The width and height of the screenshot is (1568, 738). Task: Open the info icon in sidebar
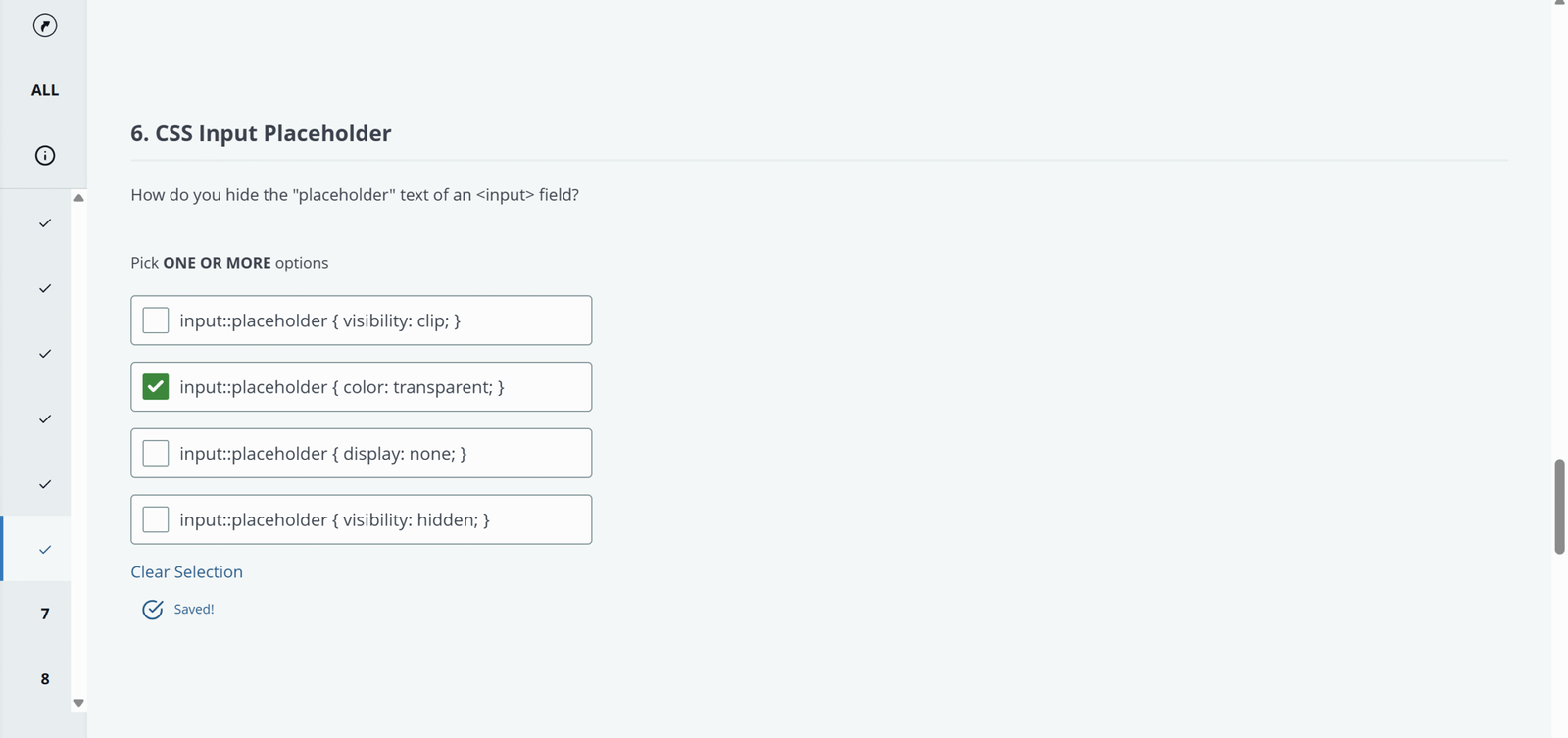[x=45, y=155]
